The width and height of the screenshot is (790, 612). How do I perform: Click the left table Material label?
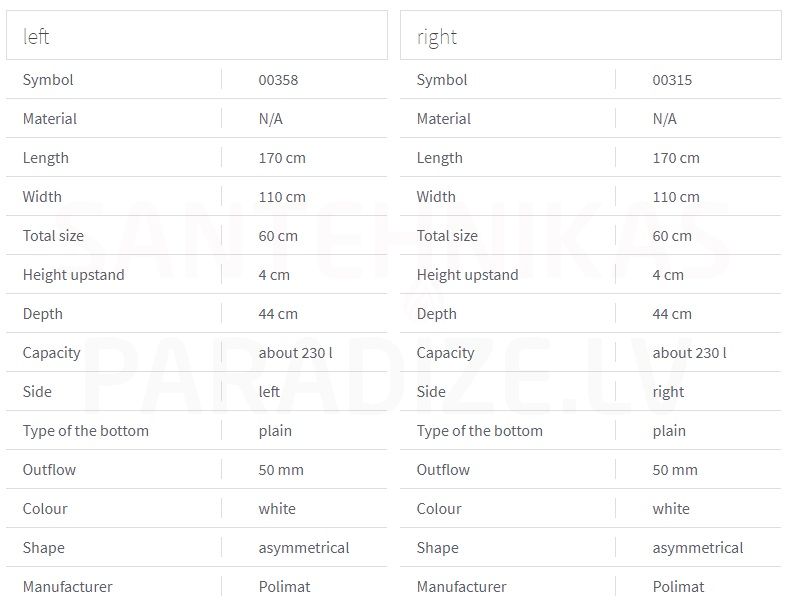[x=50, y=119]
